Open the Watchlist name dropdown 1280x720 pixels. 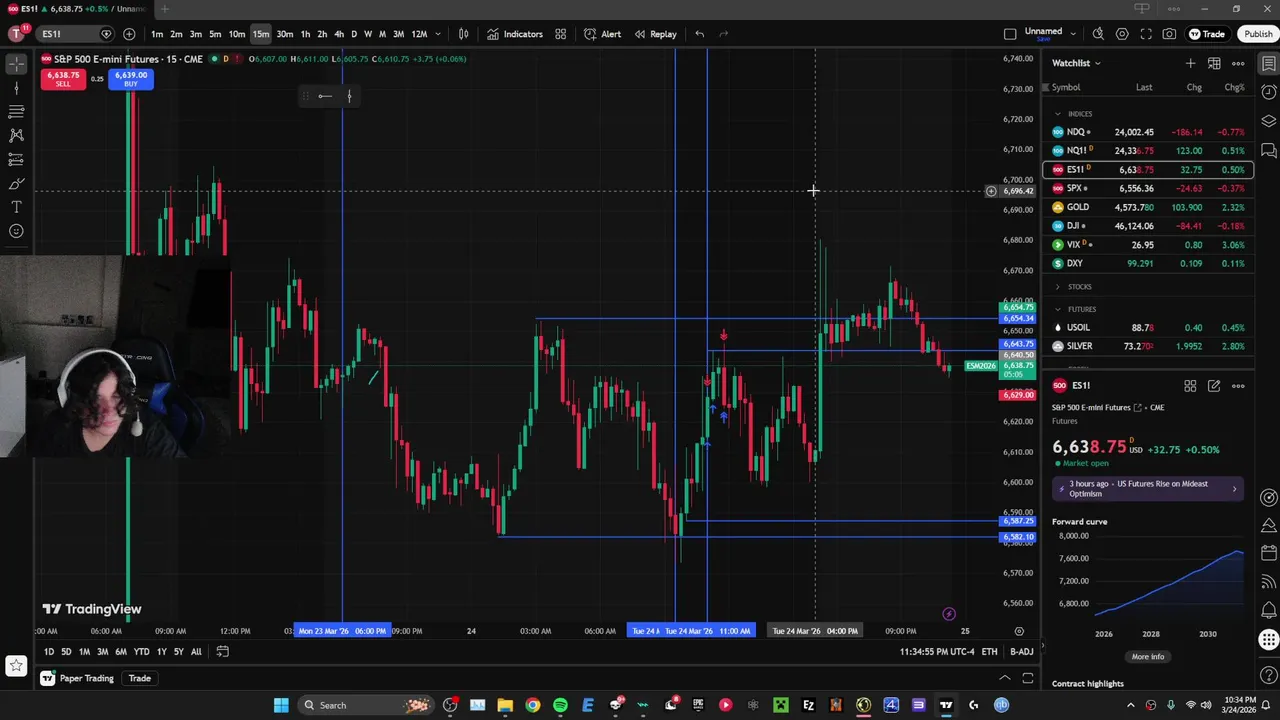(x=1076, y=63)
